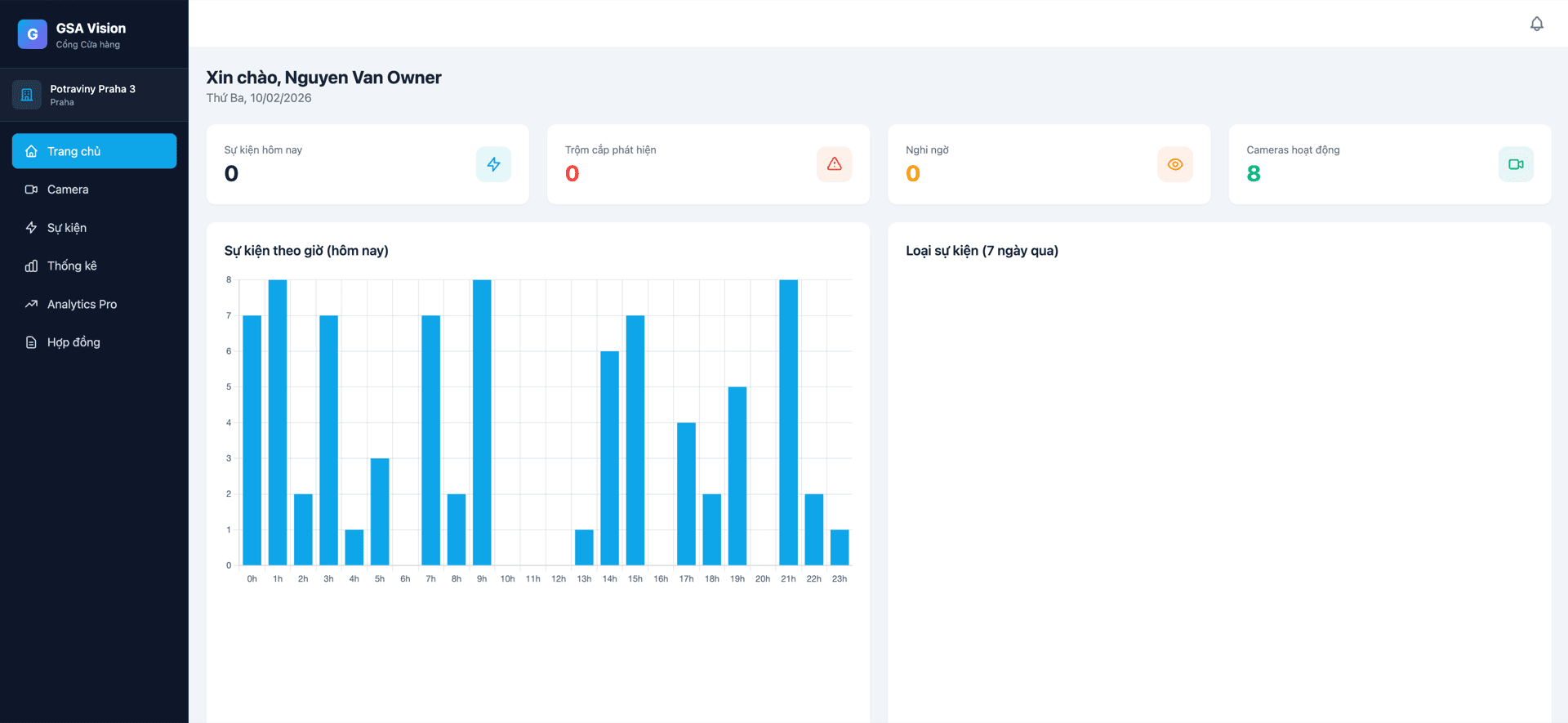
Task: Click the 23h bar in hourly chart
Action: (840, 547)
